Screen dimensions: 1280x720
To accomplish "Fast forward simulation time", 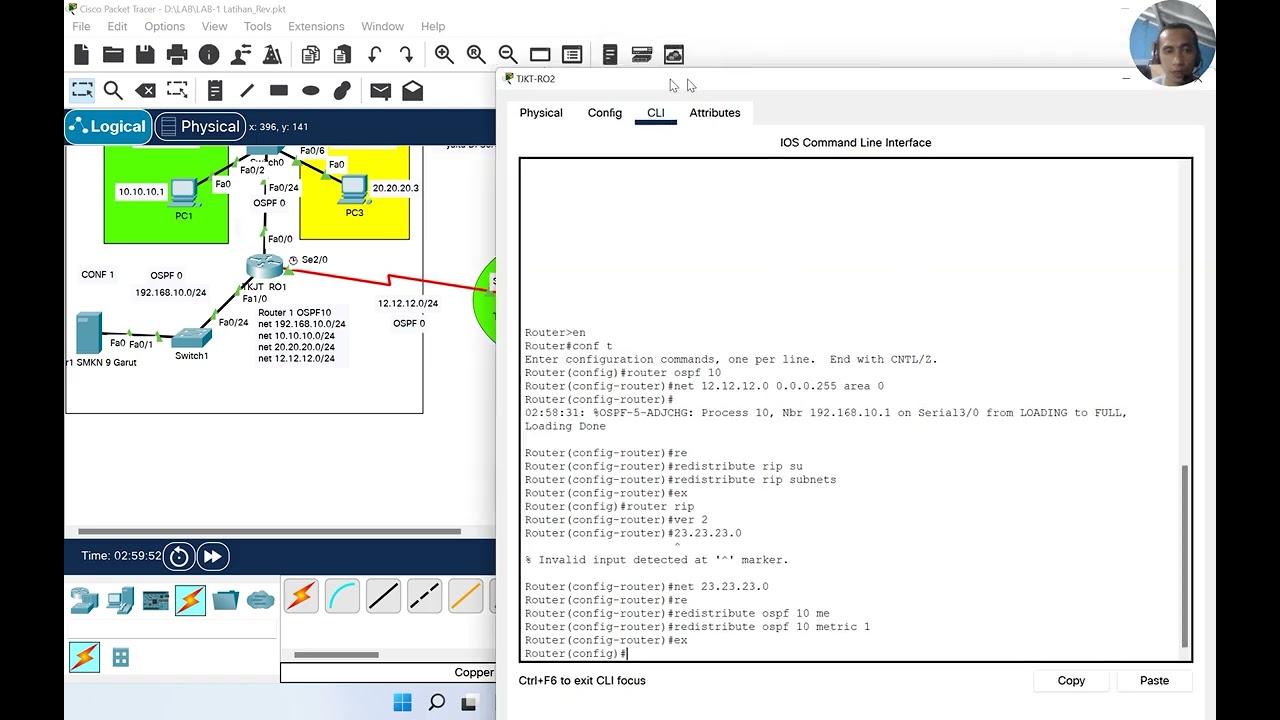I will (213, 556).
